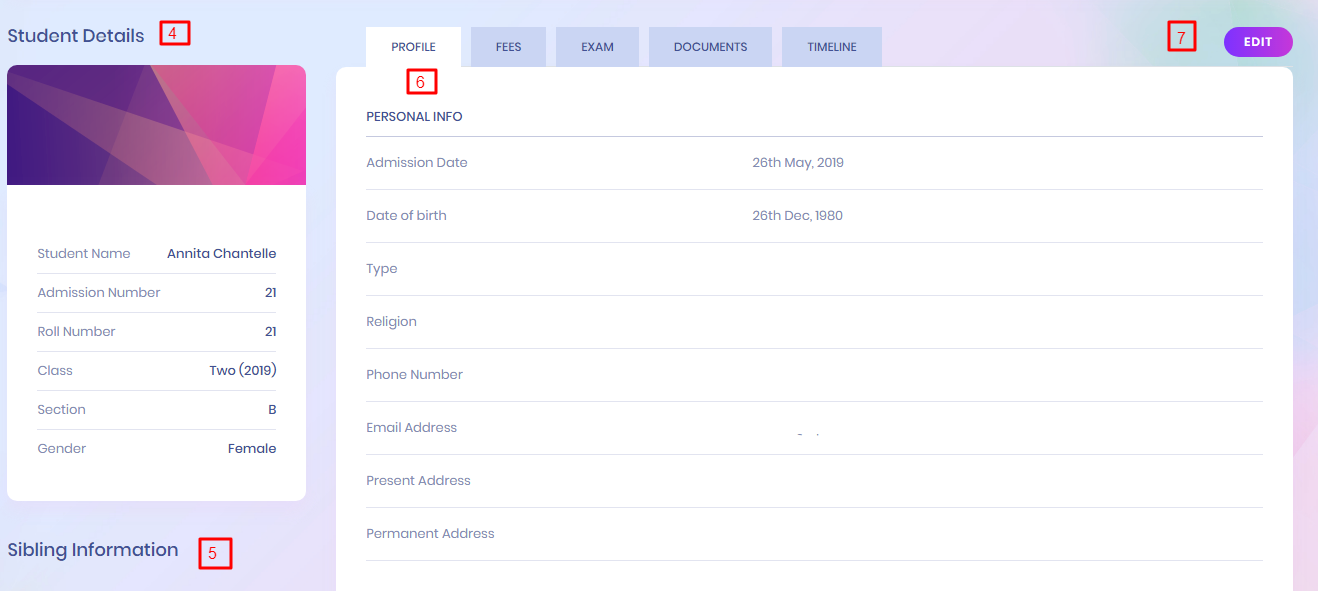This screenshot has width=1318, height=591.
Task: Click the purple-pink student banner image
Action: tap(156, 125)
